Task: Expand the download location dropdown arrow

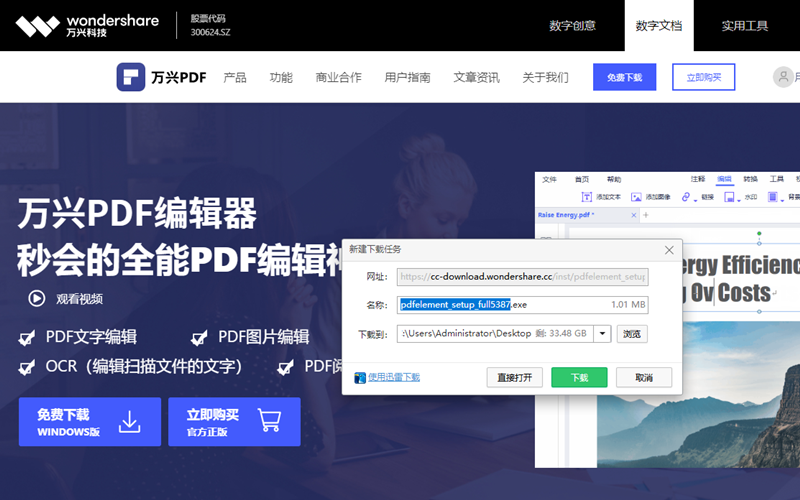Action: (602, 334)
